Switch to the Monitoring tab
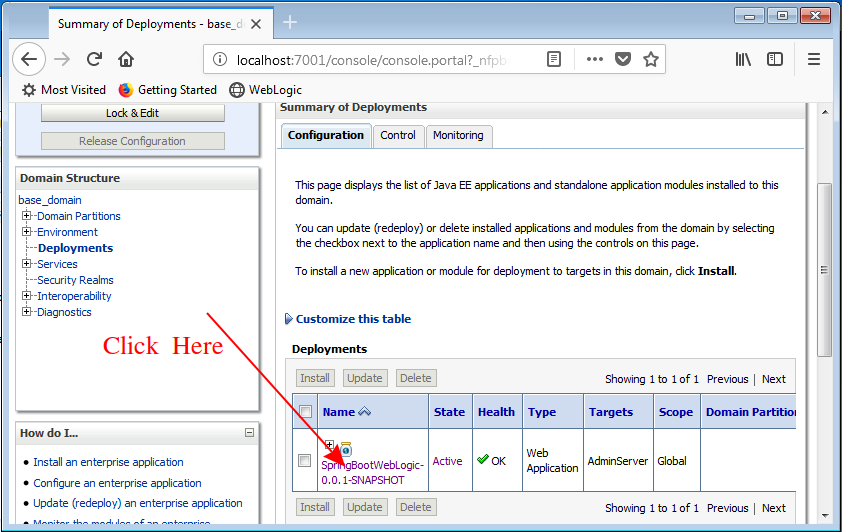The width and height of the screenshot is (842, 532). point(458,136)
